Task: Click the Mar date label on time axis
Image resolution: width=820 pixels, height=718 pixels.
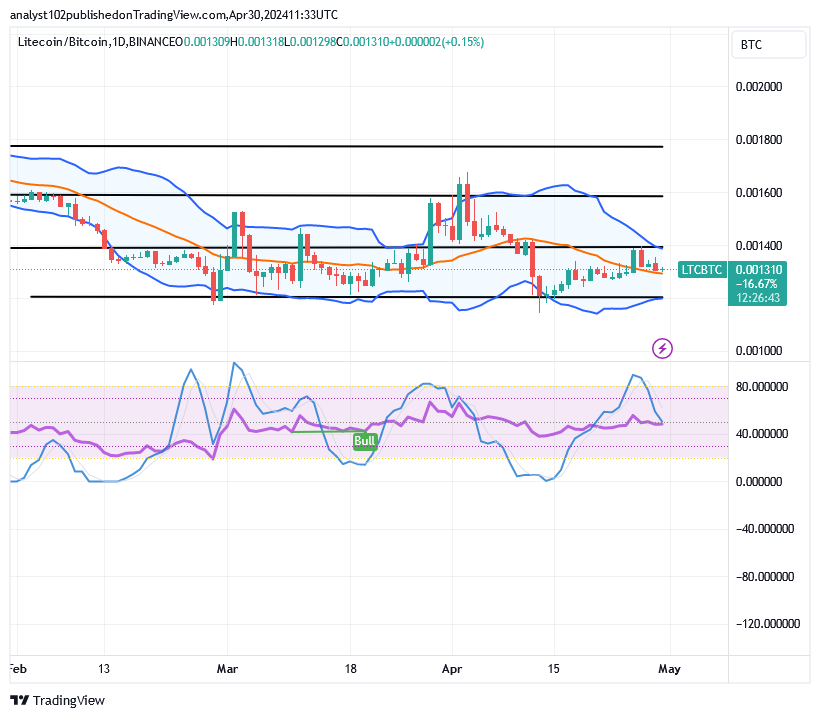Action: (x=227, y=669)
